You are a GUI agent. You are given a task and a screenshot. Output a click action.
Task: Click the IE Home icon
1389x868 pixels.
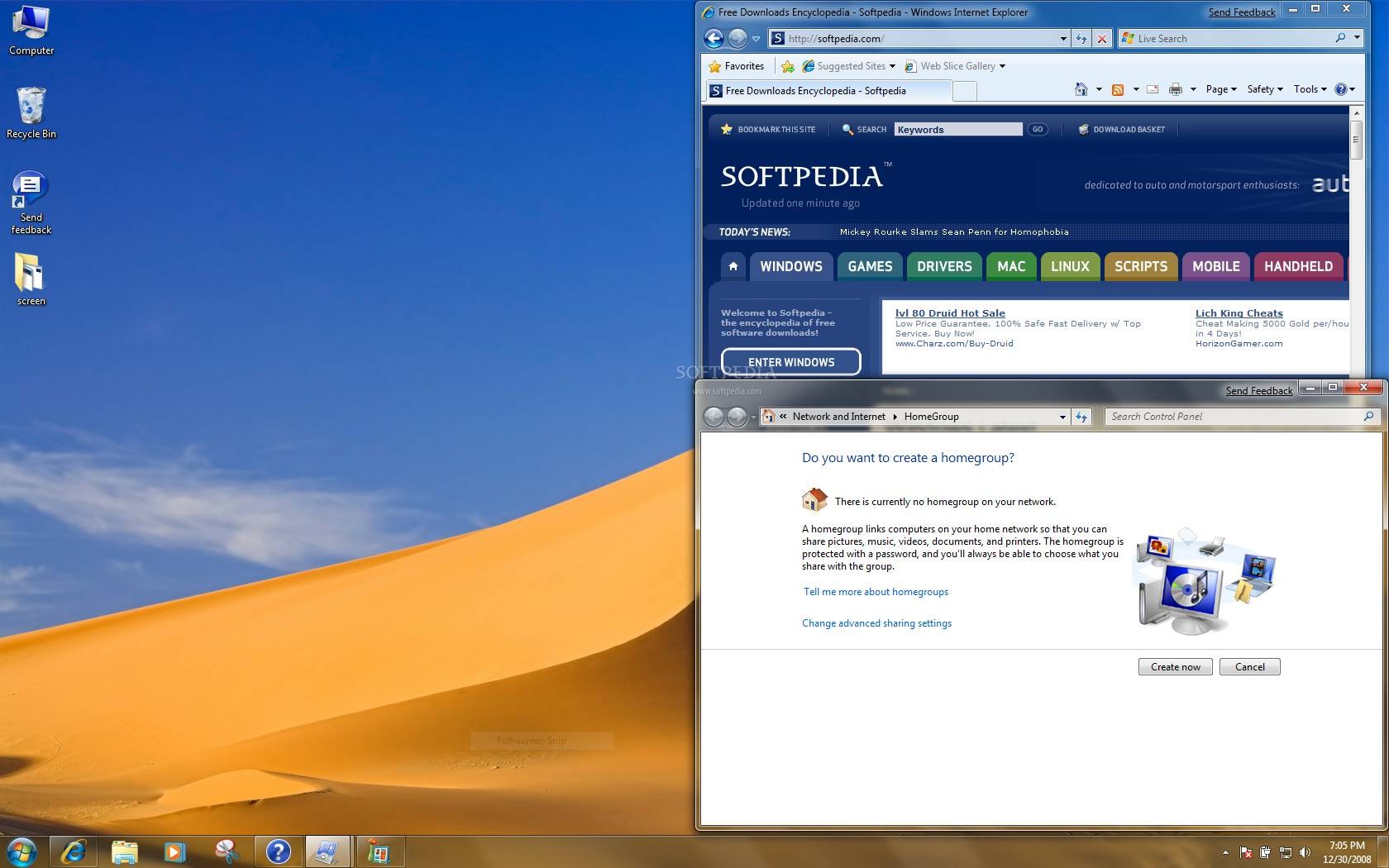1081,89
